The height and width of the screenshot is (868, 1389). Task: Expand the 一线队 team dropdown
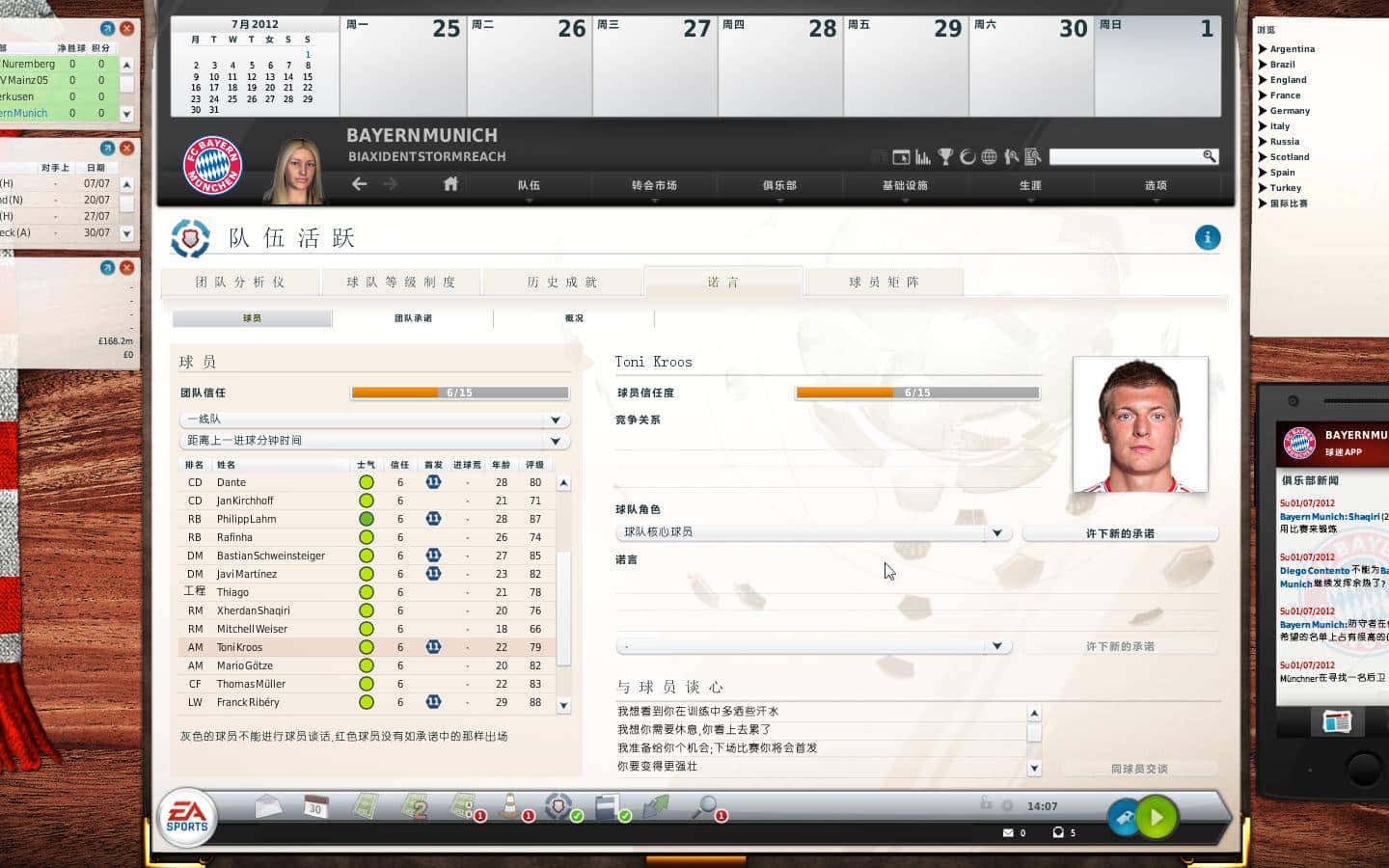tap(374, 420)
